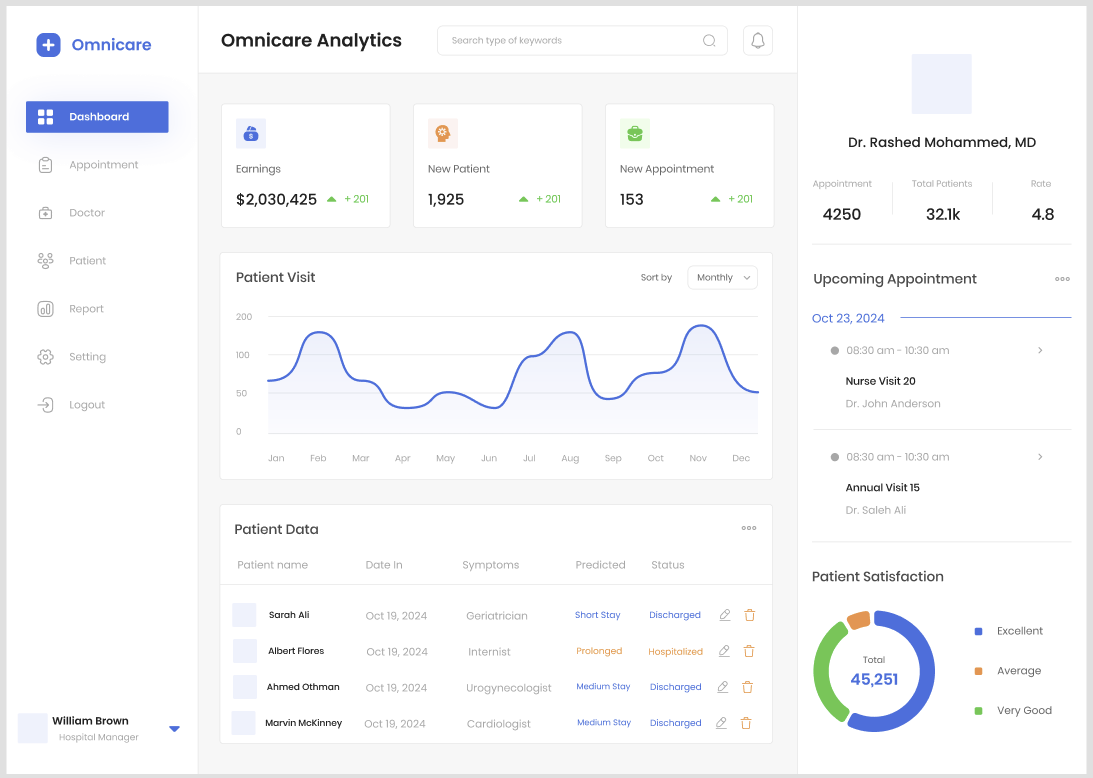Open the Appointment page in the sidebar
1093x778 pixels.
(103, 165)
